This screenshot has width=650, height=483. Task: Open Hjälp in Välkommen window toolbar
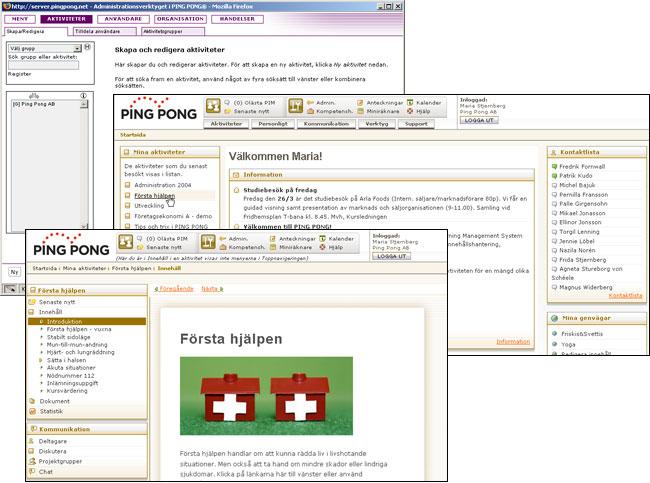(419, 111)
